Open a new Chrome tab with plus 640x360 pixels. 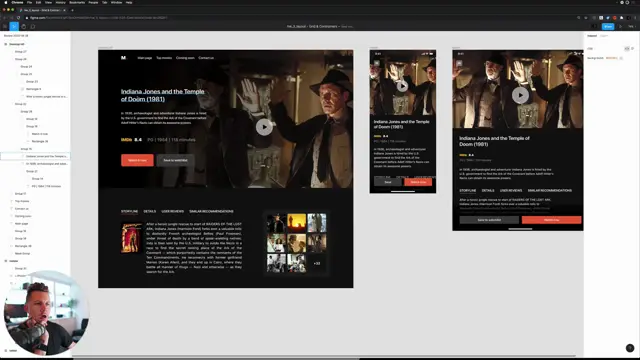tap(72, 10)
